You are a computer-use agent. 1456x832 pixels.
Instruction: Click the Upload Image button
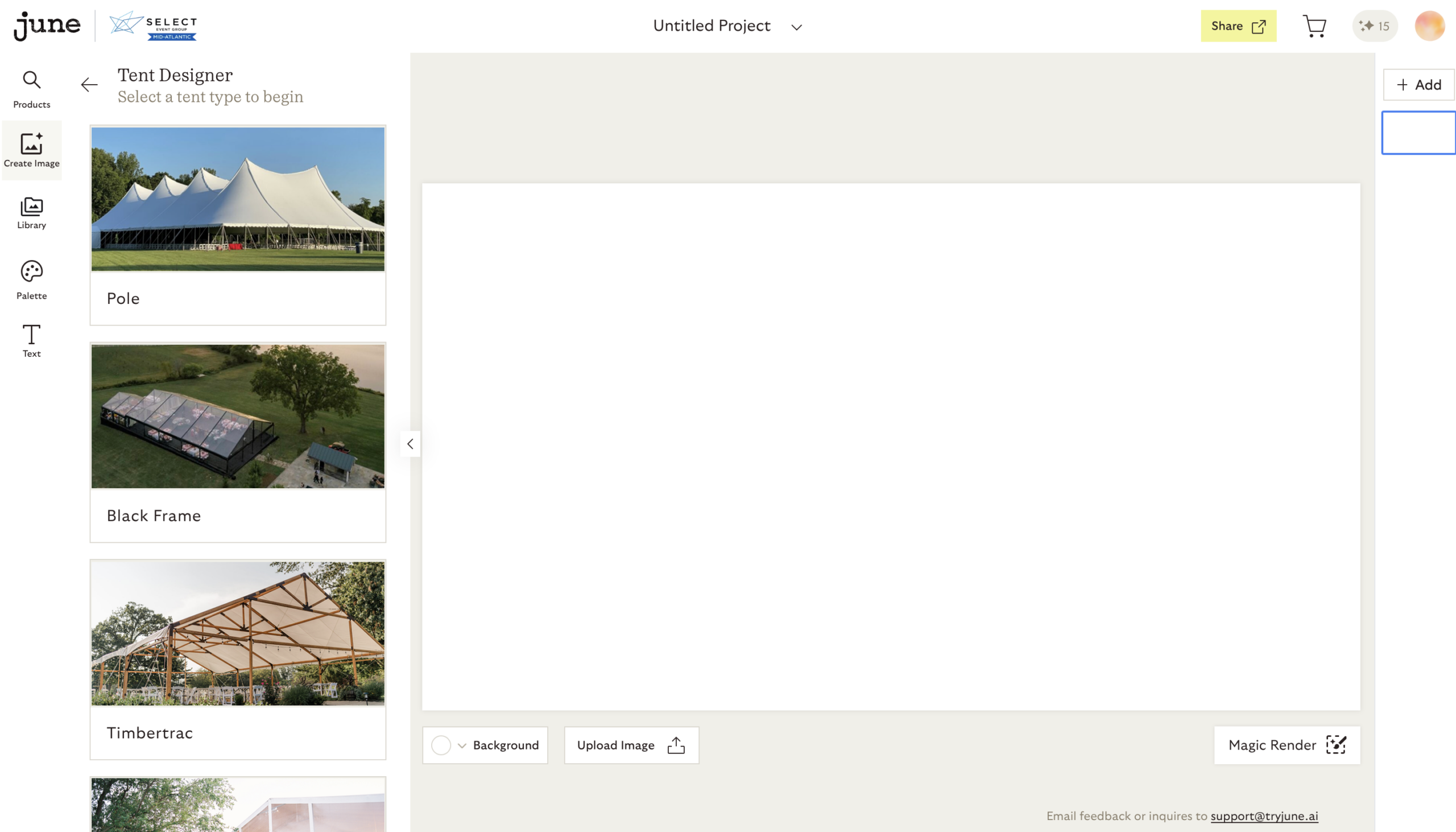(631, 745)
